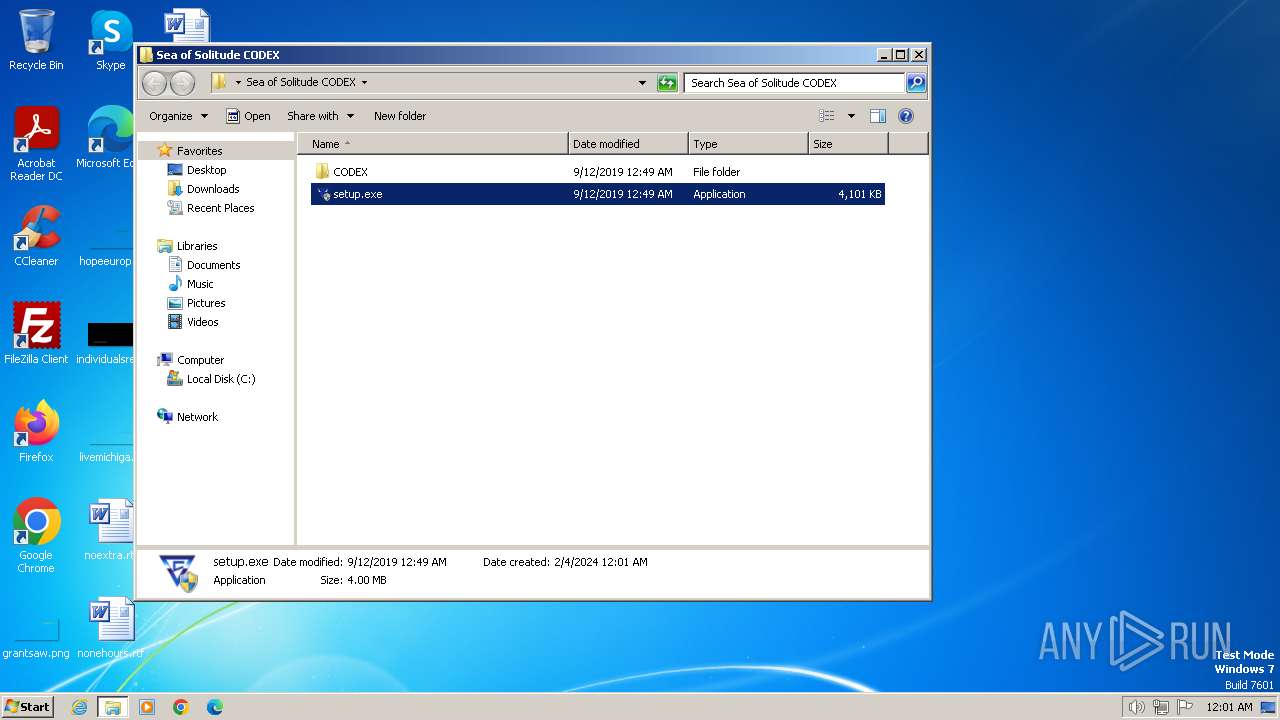1280x720 pixels.
Task: Click the Music library icon
Action: (175, 284)
